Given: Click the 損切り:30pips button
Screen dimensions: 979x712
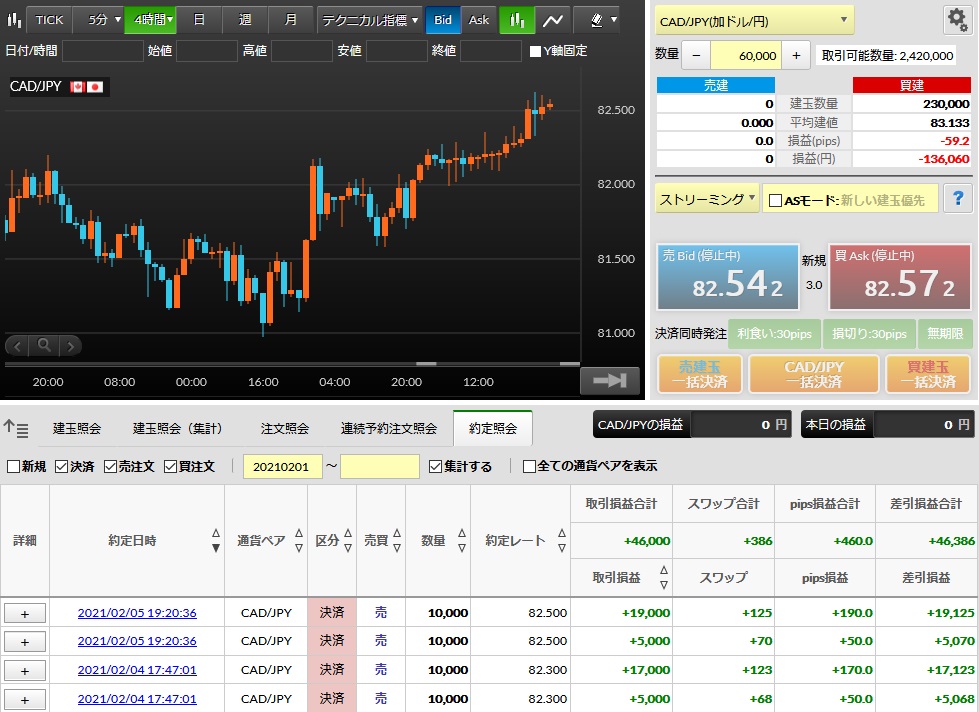Looking at the screenshot, I should pos(869,334).
